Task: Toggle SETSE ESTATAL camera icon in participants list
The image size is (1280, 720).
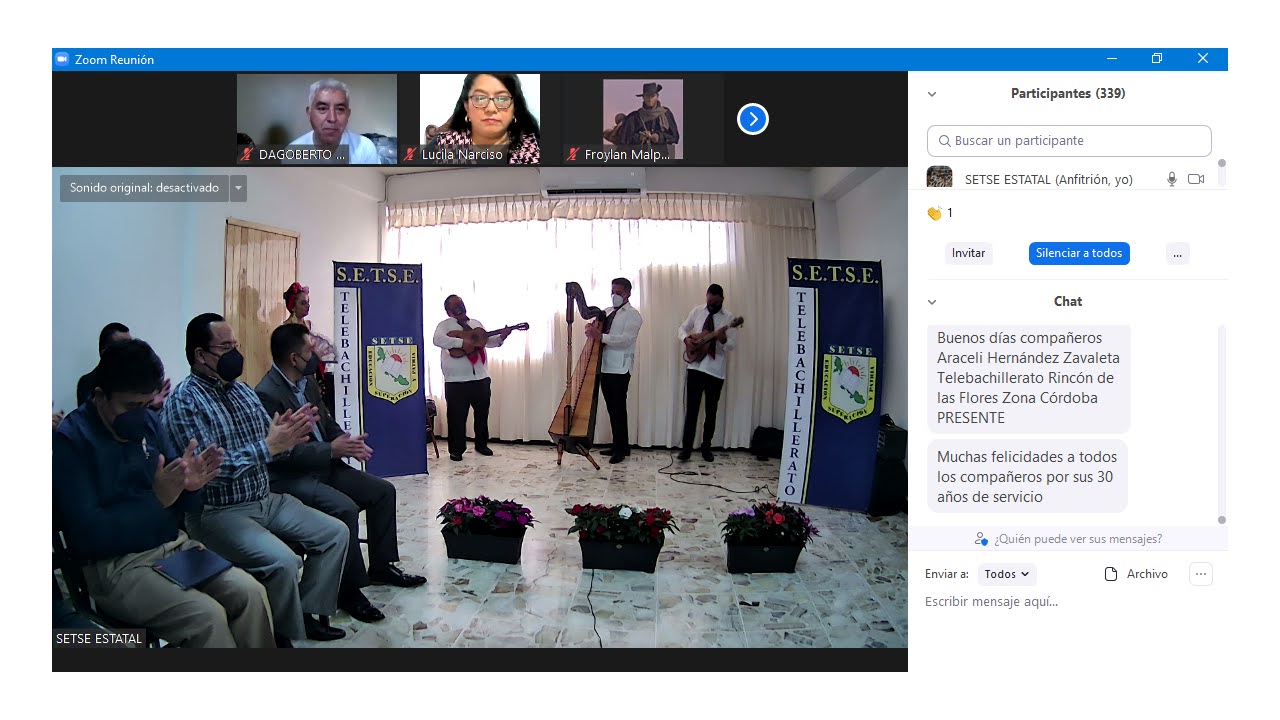Action: click(1196, 180)
